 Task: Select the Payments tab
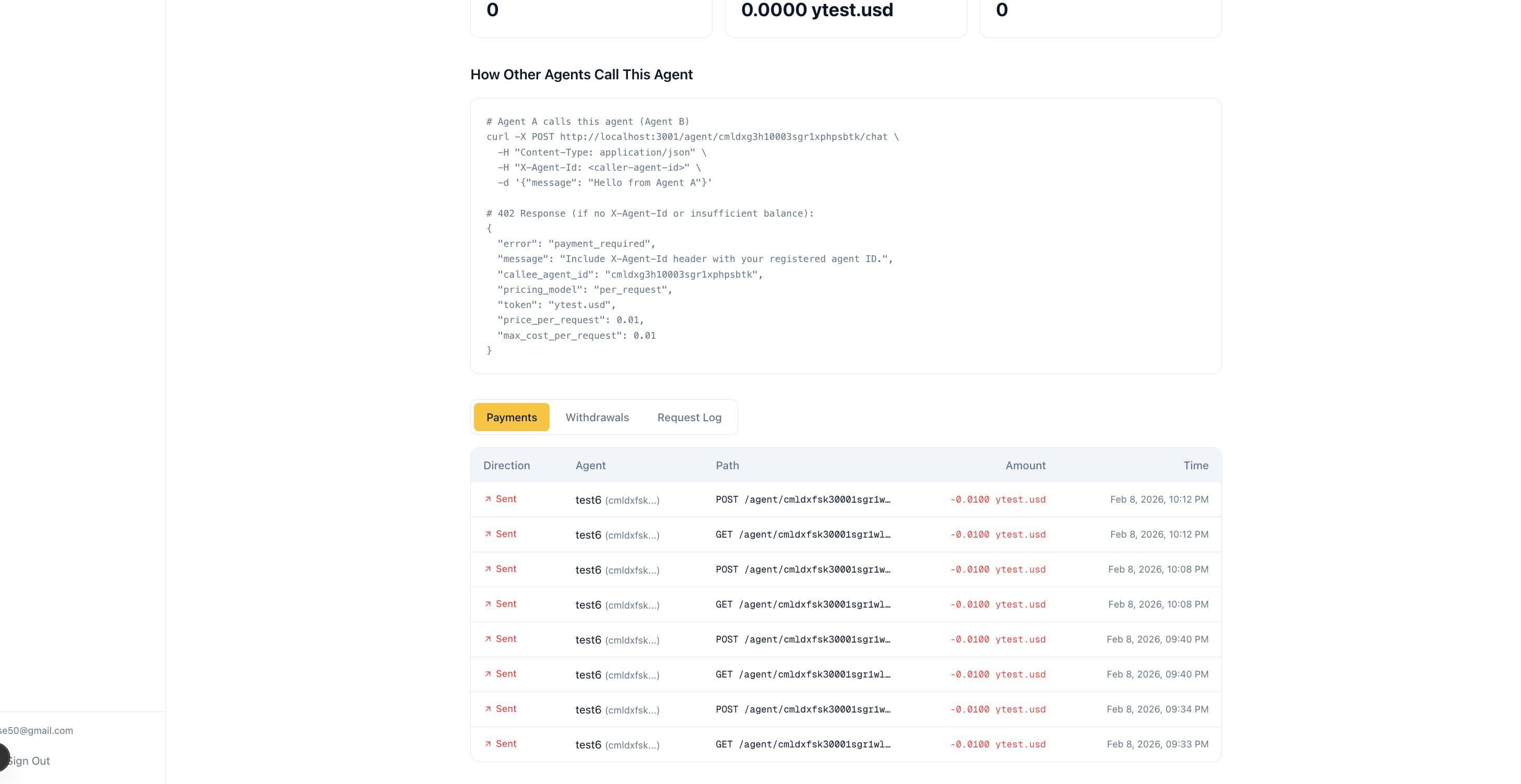pyautogui.click(x=512, y=418)
